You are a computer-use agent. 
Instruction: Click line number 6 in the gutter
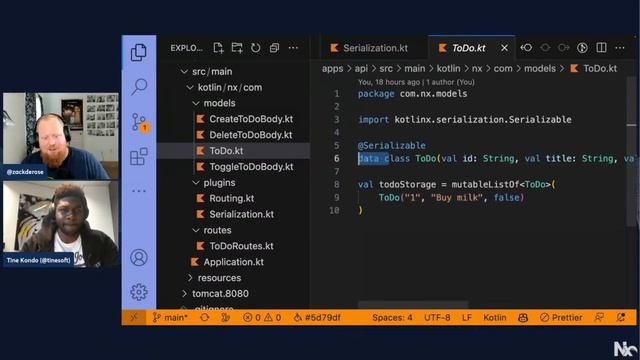click(x=337, y=158)
